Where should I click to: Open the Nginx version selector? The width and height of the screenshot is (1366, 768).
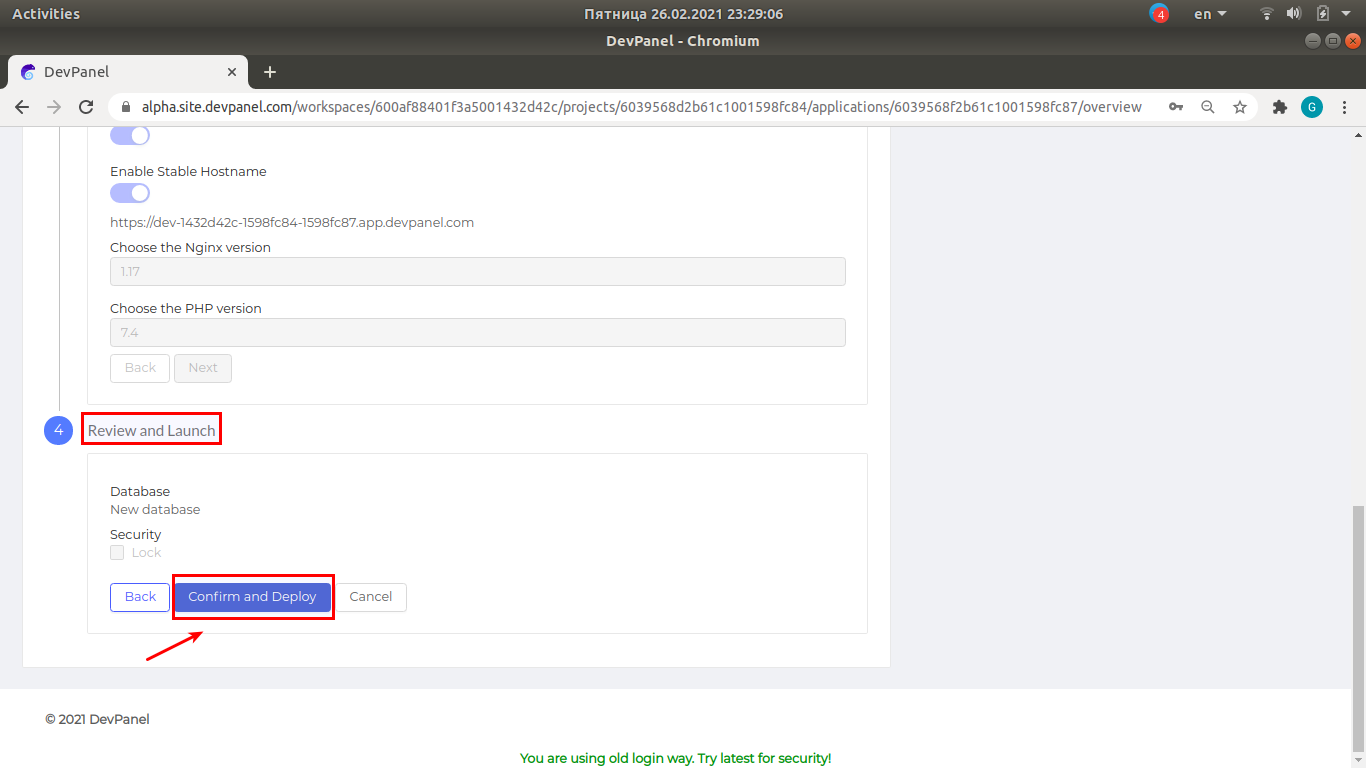tap(477, 271)
